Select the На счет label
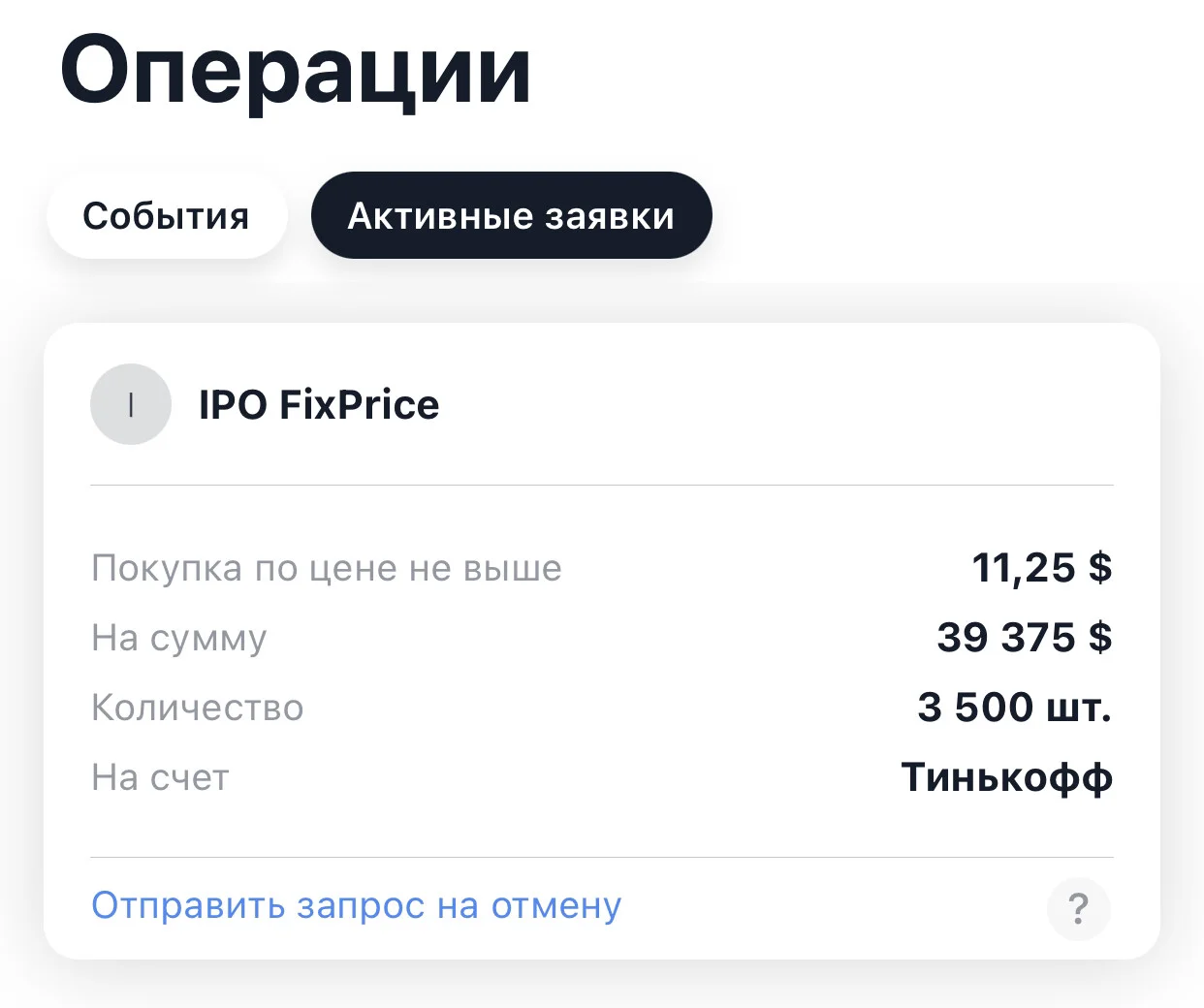Viewport: 1204px width, 1008px height. point(160,777)
